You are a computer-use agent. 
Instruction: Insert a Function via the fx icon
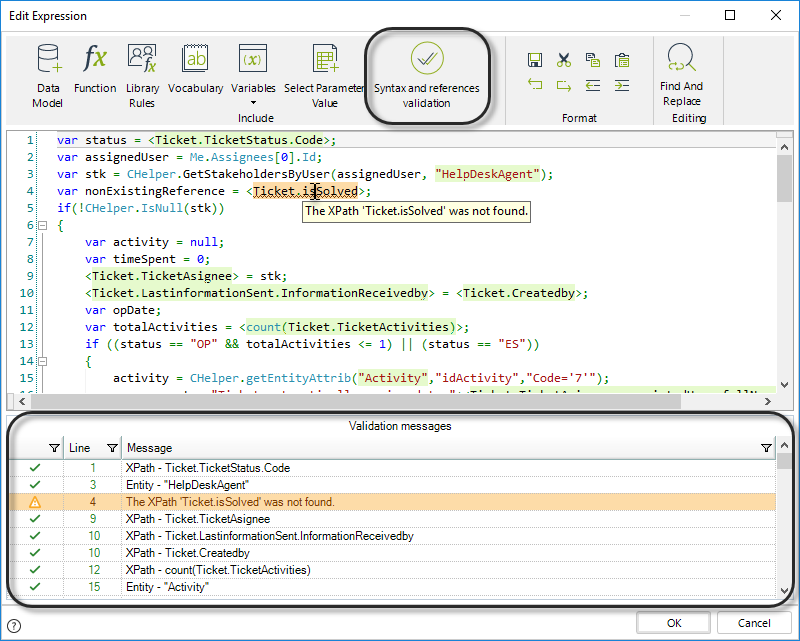click(95, 69)
